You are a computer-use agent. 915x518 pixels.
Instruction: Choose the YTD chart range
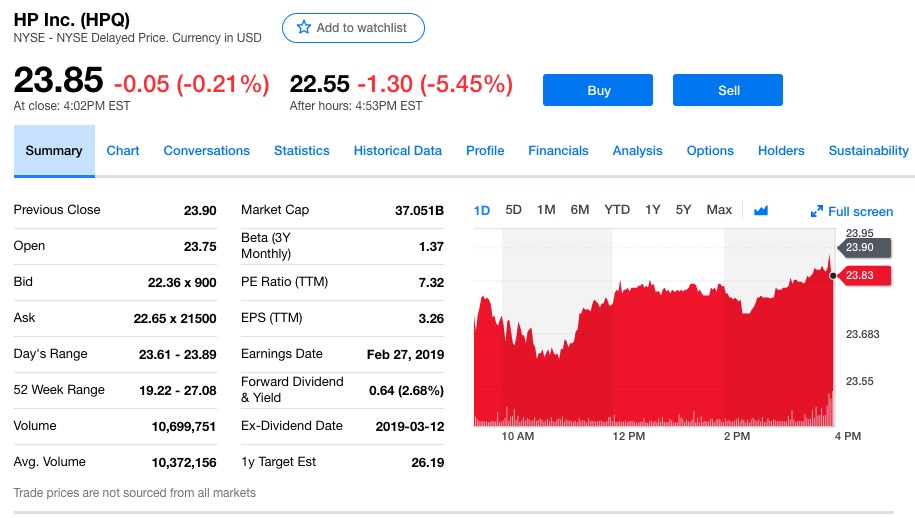[617, 210]
